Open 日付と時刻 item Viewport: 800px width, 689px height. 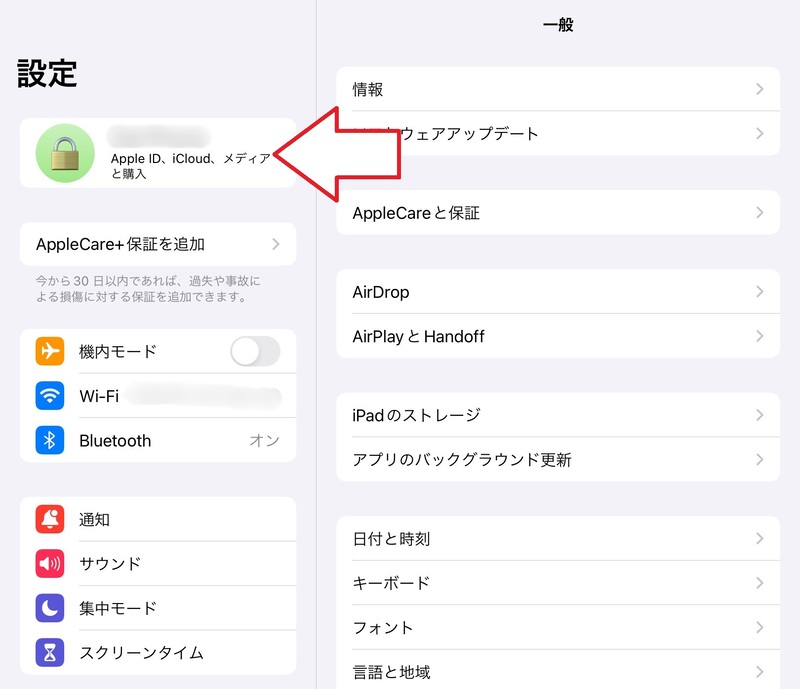tap(558, 538)
